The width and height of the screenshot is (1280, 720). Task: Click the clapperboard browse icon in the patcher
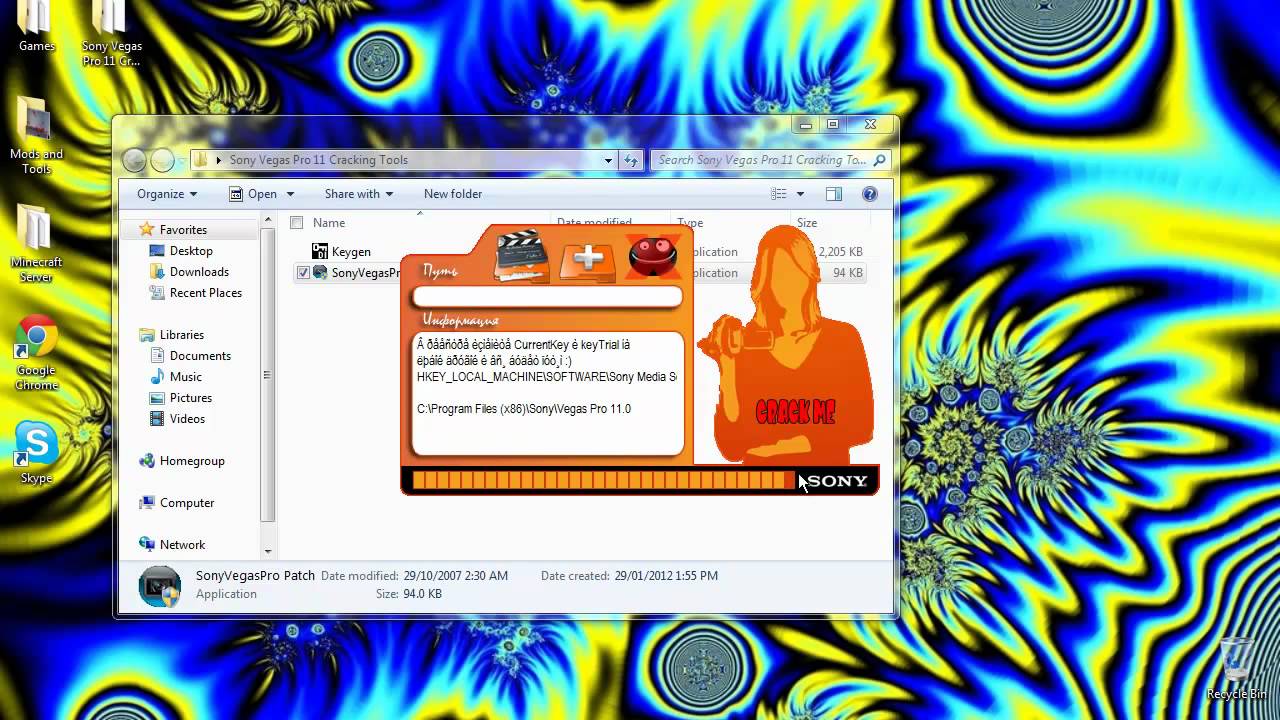click(x=522, y=257)
